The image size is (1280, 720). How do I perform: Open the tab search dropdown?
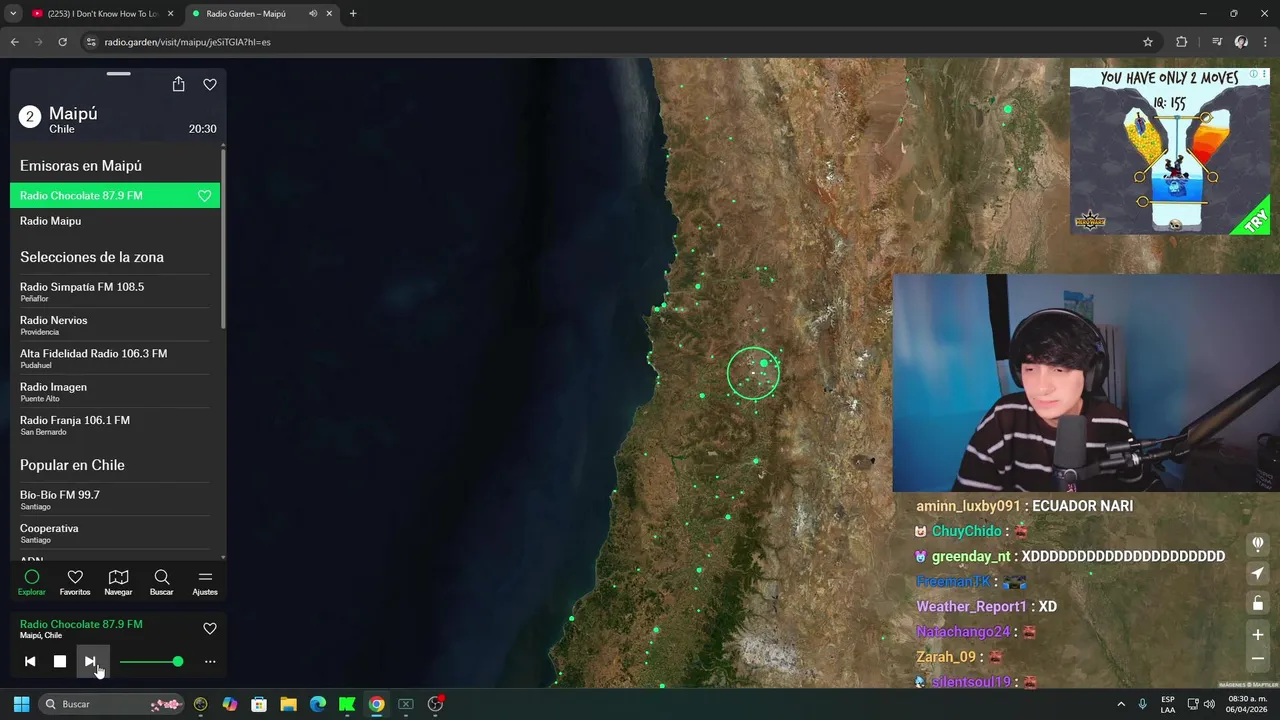[x=13, y=14]
